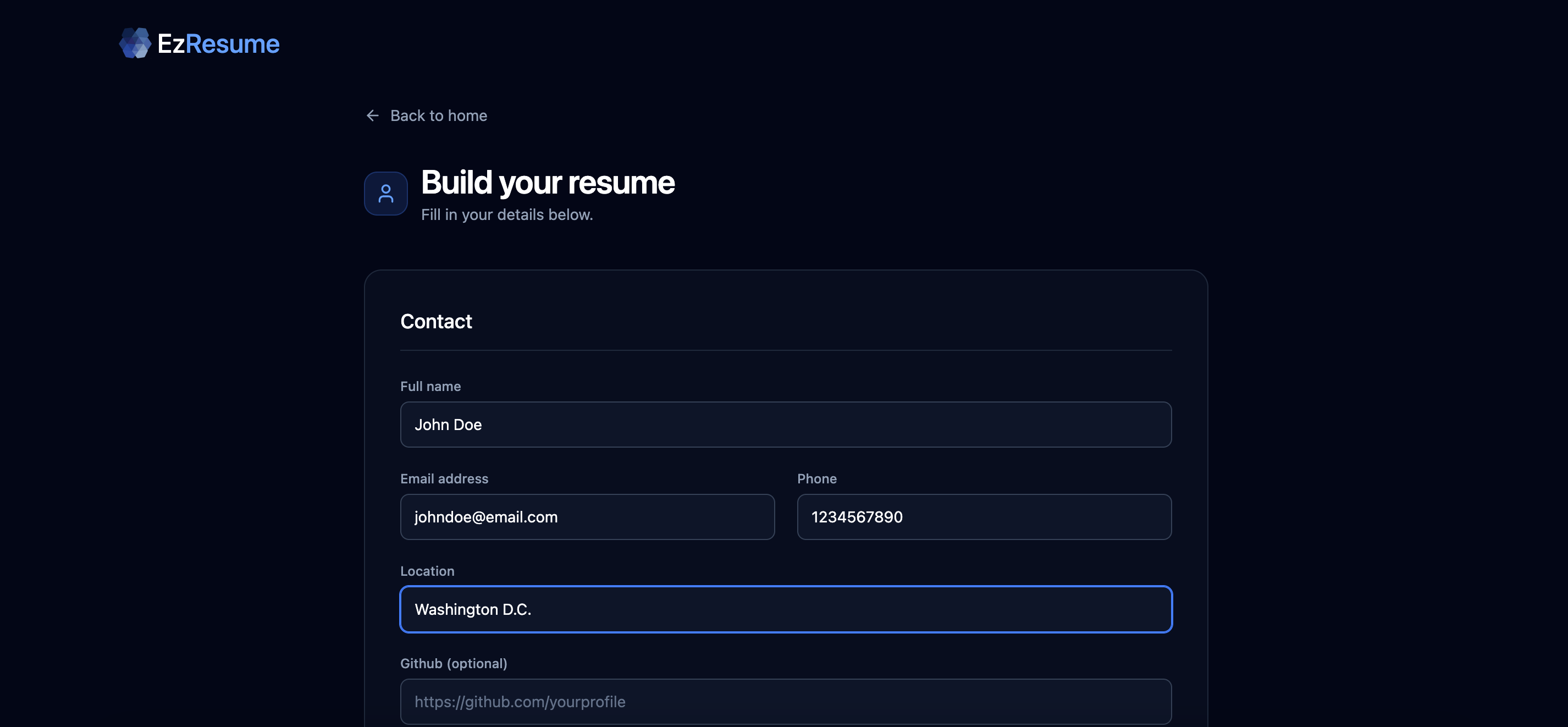Viewport: 1568px width, 727px height.
Task: Focus the Full name field with John Doe
Action: [785, 425]
